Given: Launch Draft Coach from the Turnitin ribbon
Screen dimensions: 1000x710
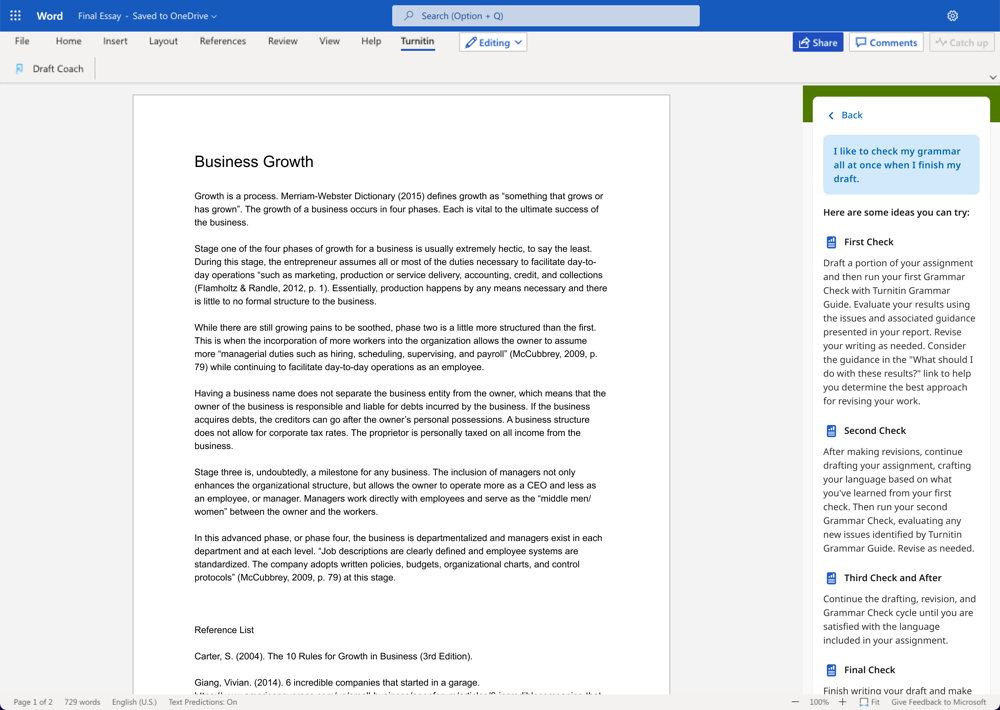Looking at the screenshot, I should [x=50, y=68].
